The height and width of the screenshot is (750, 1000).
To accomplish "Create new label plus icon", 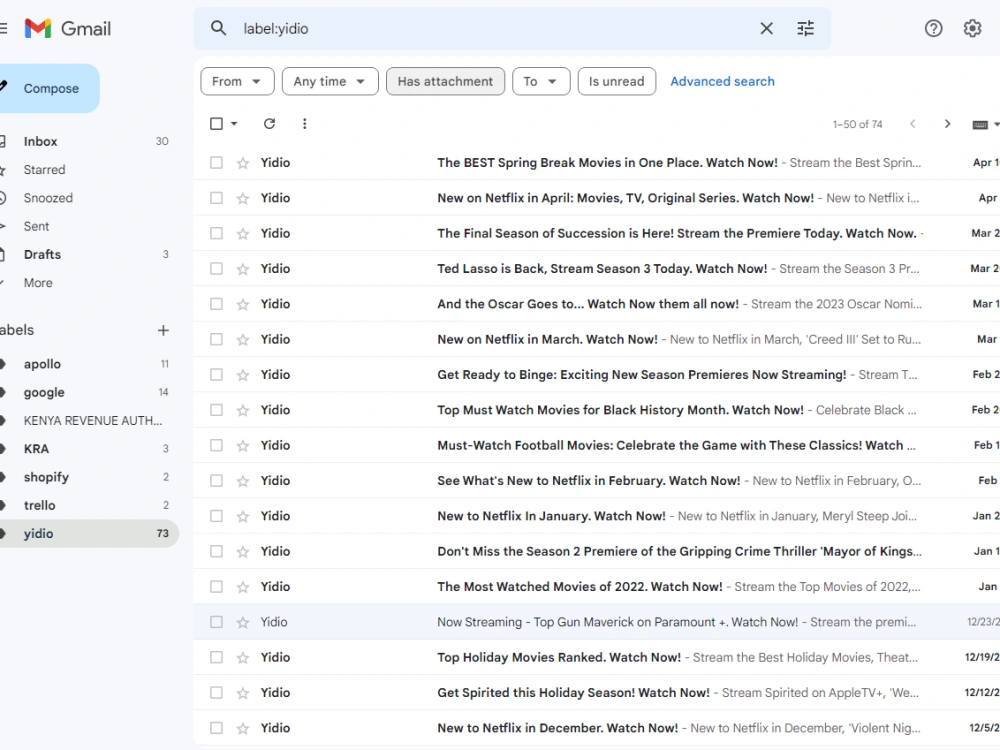I will (x=163, y=330).
